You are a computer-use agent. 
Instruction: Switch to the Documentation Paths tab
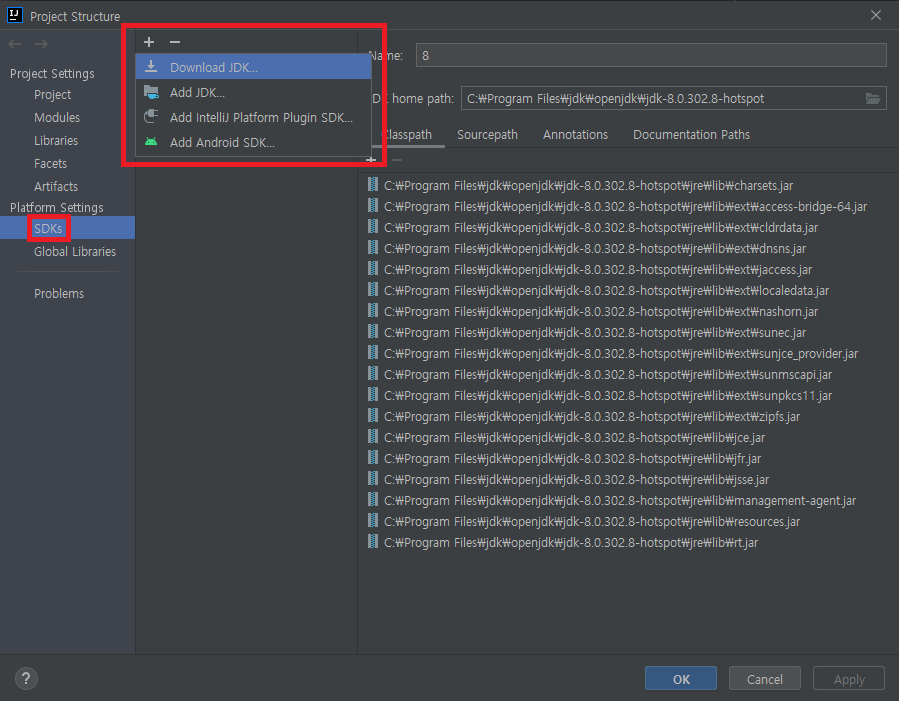pyautogui.click(x=691, y=135)
